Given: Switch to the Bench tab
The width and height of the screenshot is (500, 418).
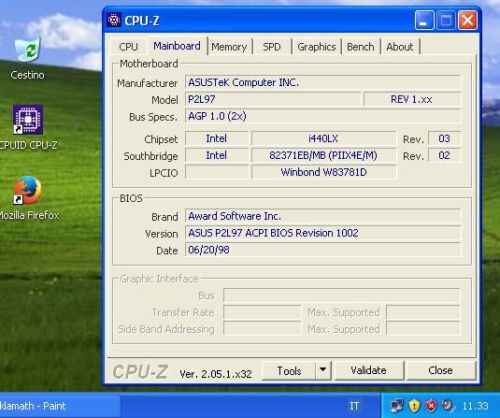Looking at the screenshot, I should click(x=360, y=47).
